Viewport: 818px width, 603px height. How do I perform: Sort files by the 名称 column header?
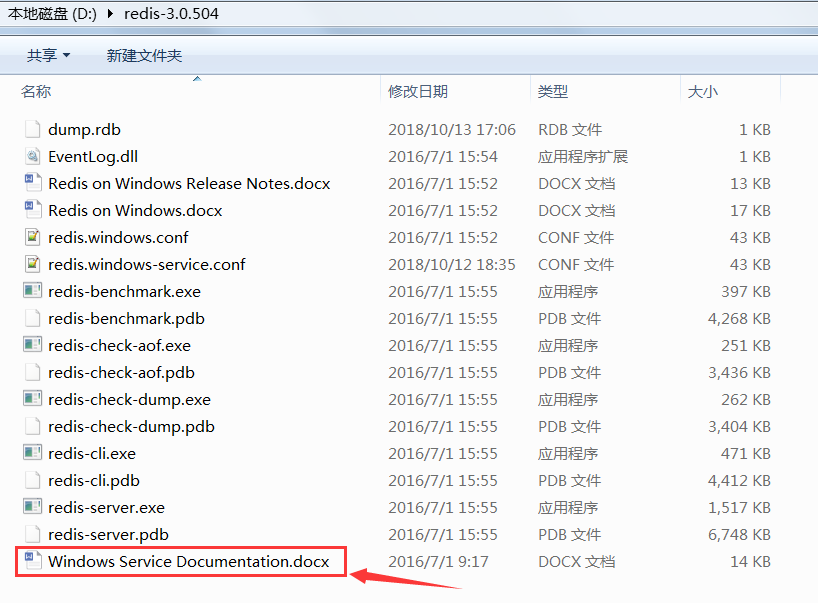(x=36, y=92)
